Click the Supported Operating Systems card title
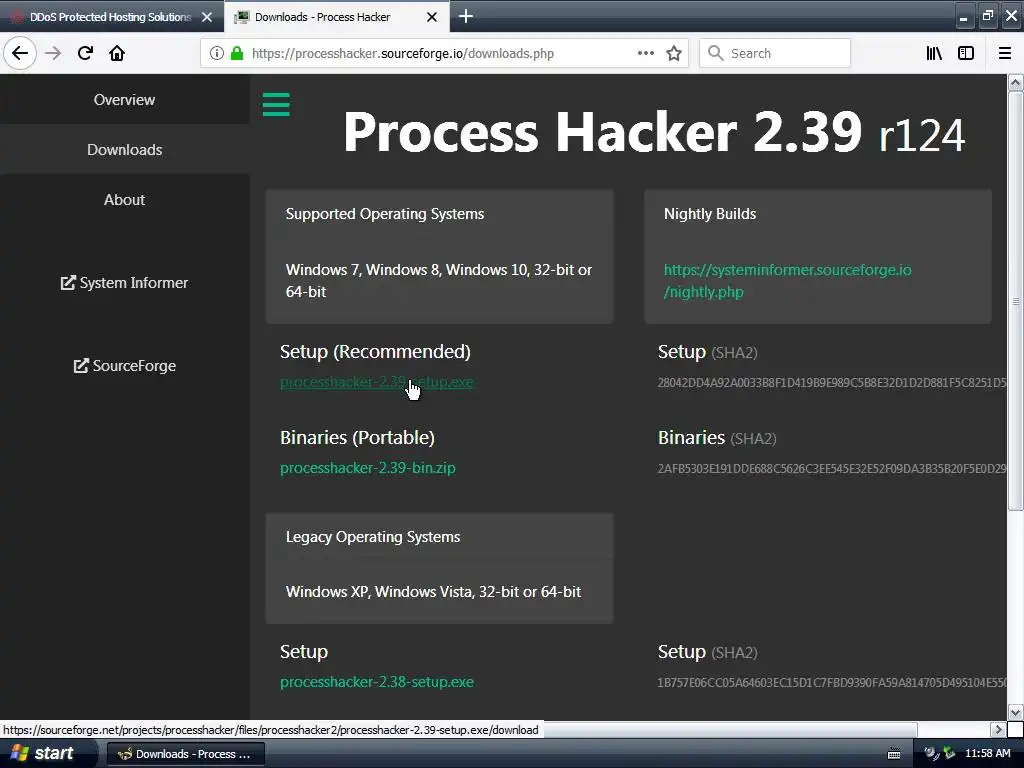 (385, 214)
